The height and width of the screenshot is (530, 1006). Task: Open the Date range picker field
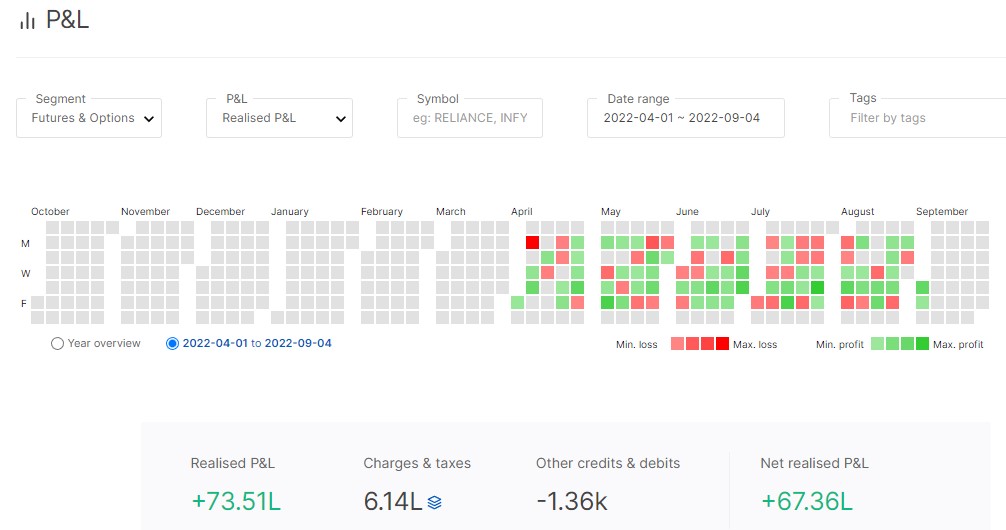coord(685,118)
